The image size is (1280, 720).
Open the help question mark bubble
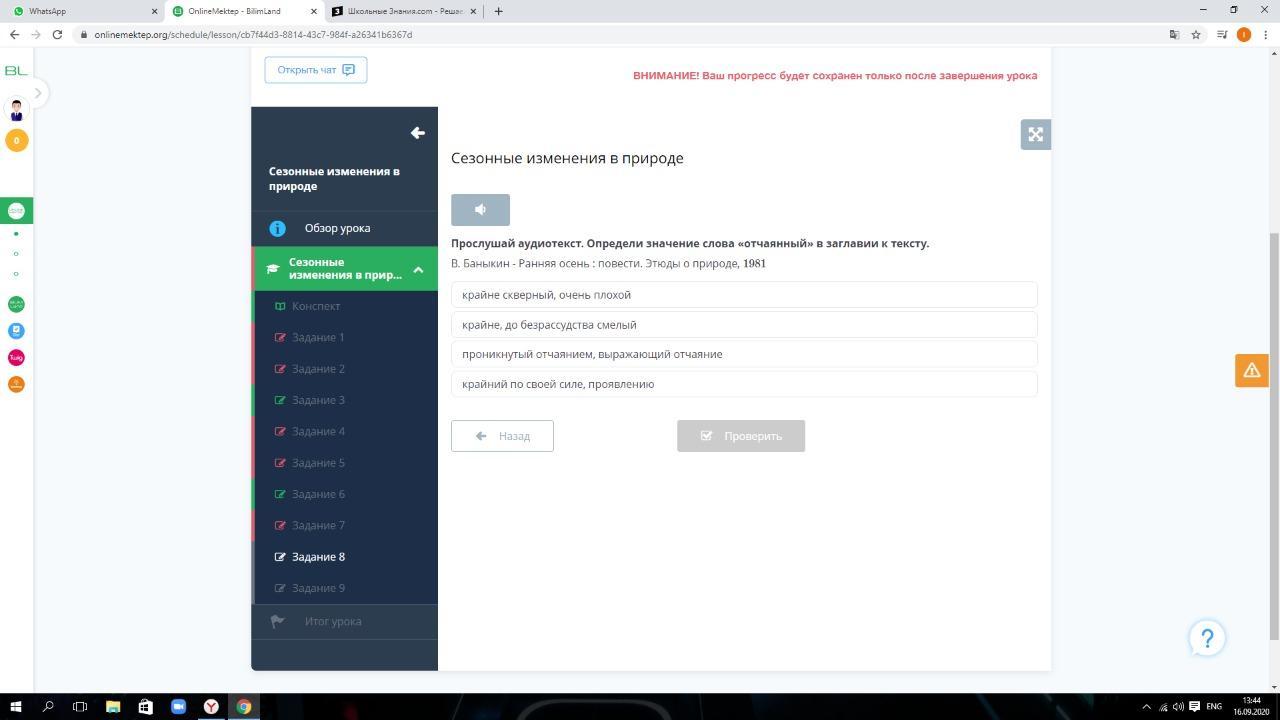click(1207, 638)
